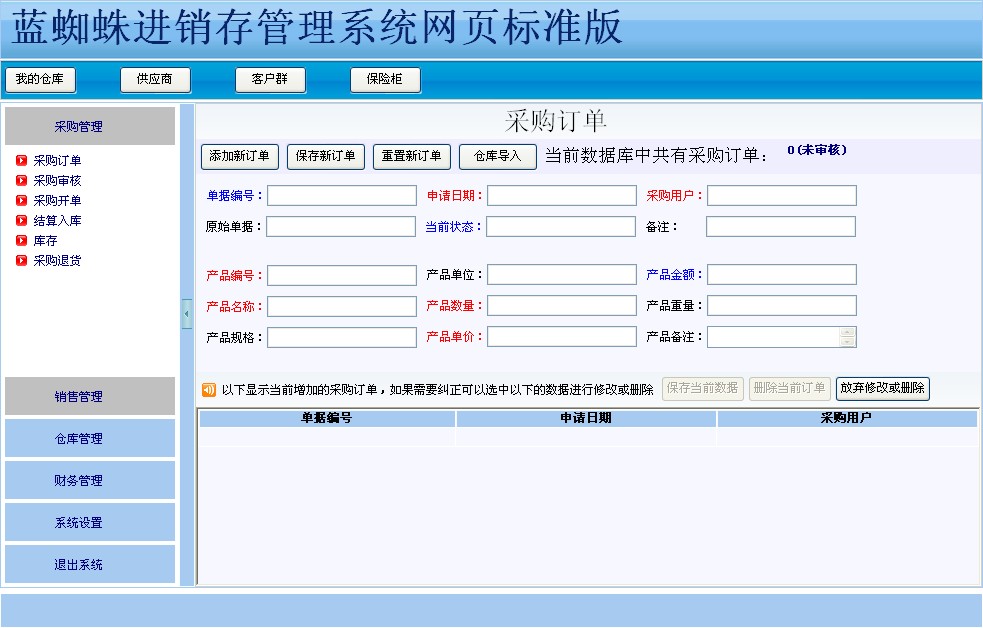Click the 保险柜 top button
Screen dimensions: 983x628
coord(385,80)
